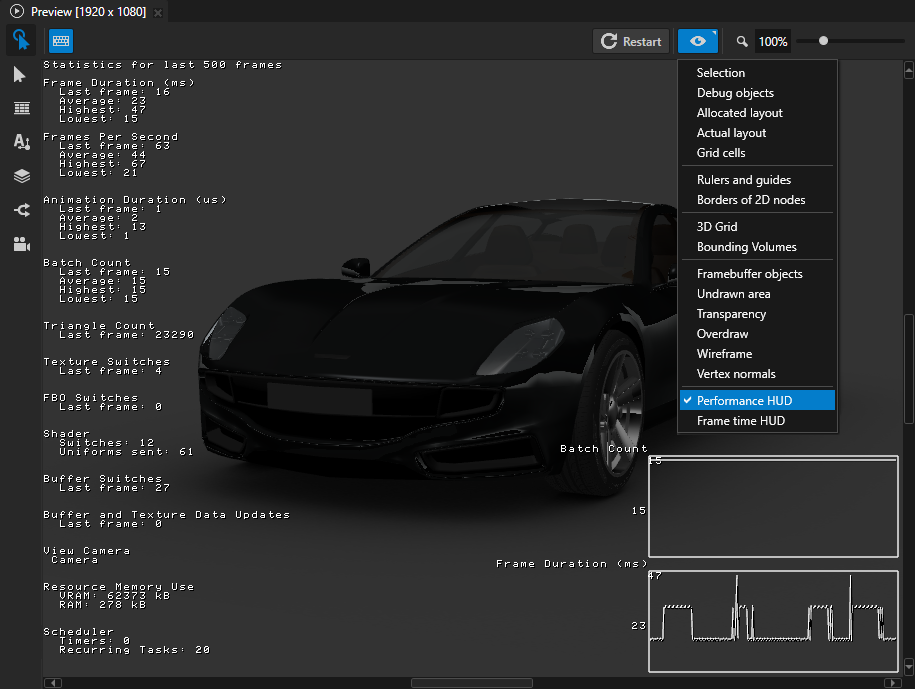Image resolution: width=915 pixels, height=689 pixels.
Task: Click the camera icon in the sidebar
Action: point(21,243)
